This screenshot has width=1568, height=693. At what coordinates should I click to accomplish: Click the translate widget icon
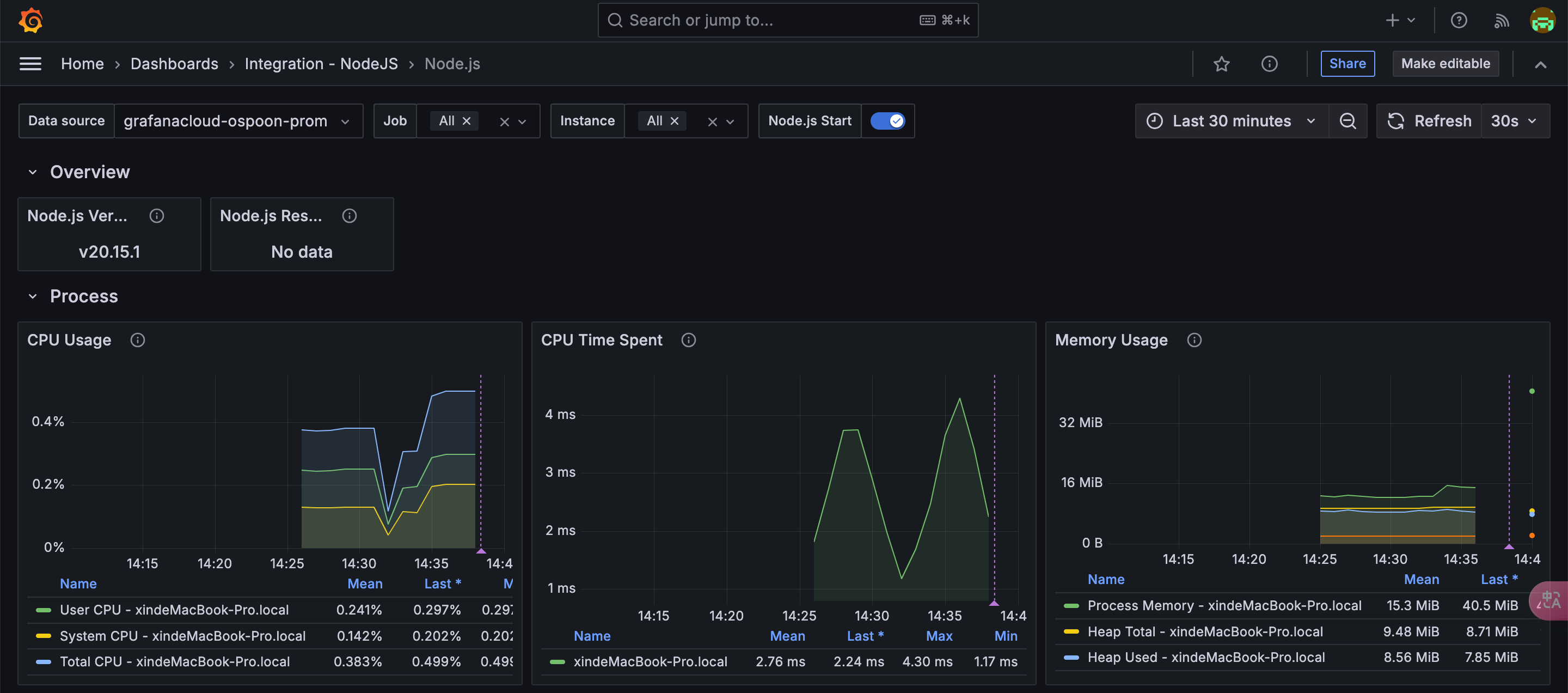tap(1549, 601)
